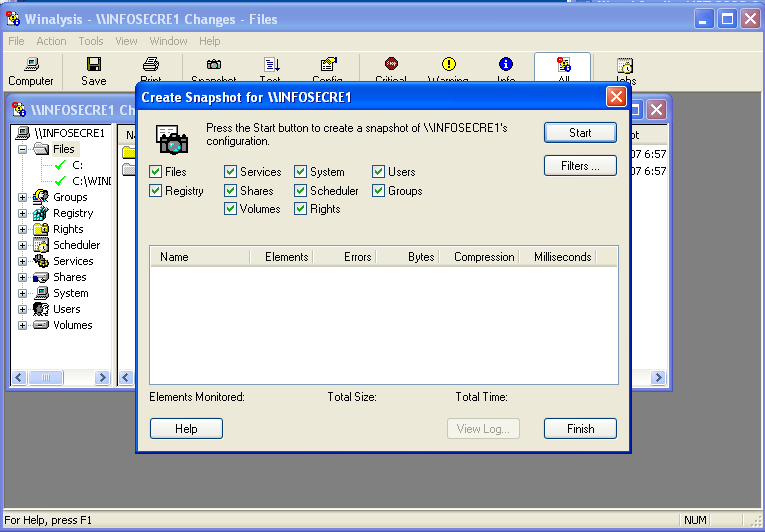Close the Create Snapshot dialog
Image resolution: width=765 pixels, height=532 pixels.
pos(616,97)
